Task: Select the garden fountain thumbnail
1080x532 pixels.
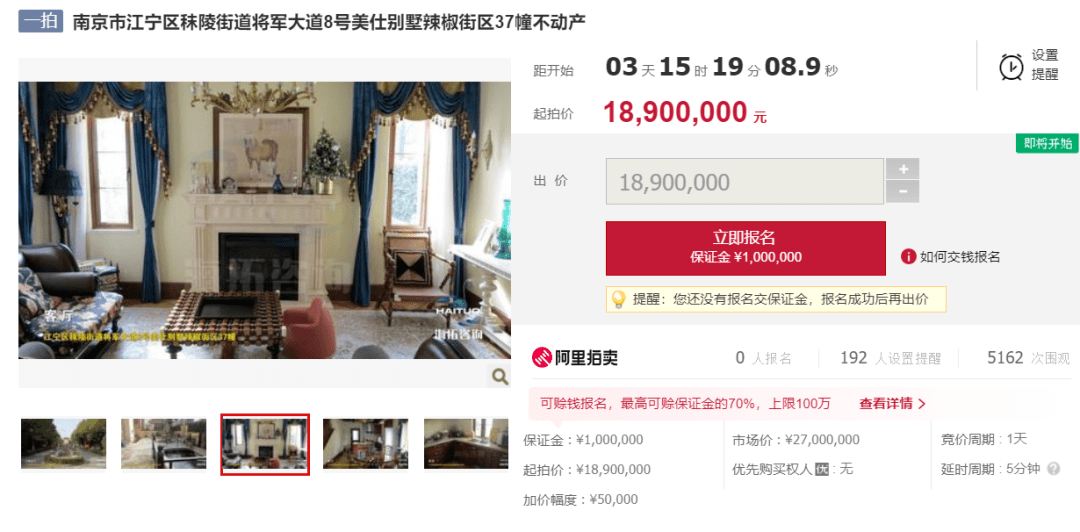Action: point(63,444)
